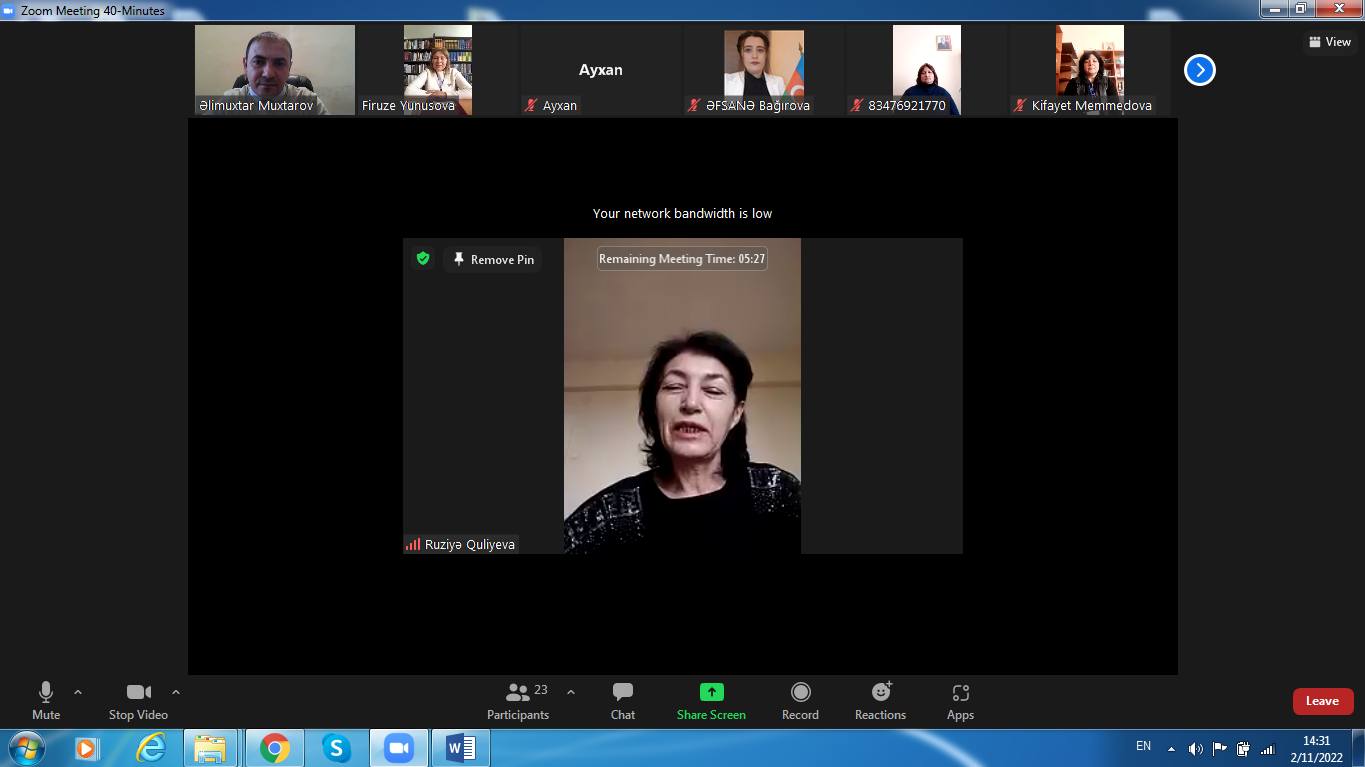The image size is (1365, 767).
Task: Expand video options arrow beside Stop Video
Action: point(176,692)
